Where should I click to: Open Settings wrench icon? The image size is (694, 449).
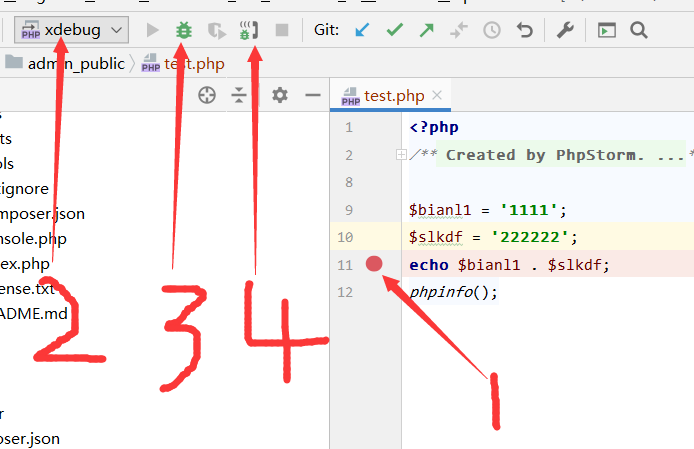[565, 30]
